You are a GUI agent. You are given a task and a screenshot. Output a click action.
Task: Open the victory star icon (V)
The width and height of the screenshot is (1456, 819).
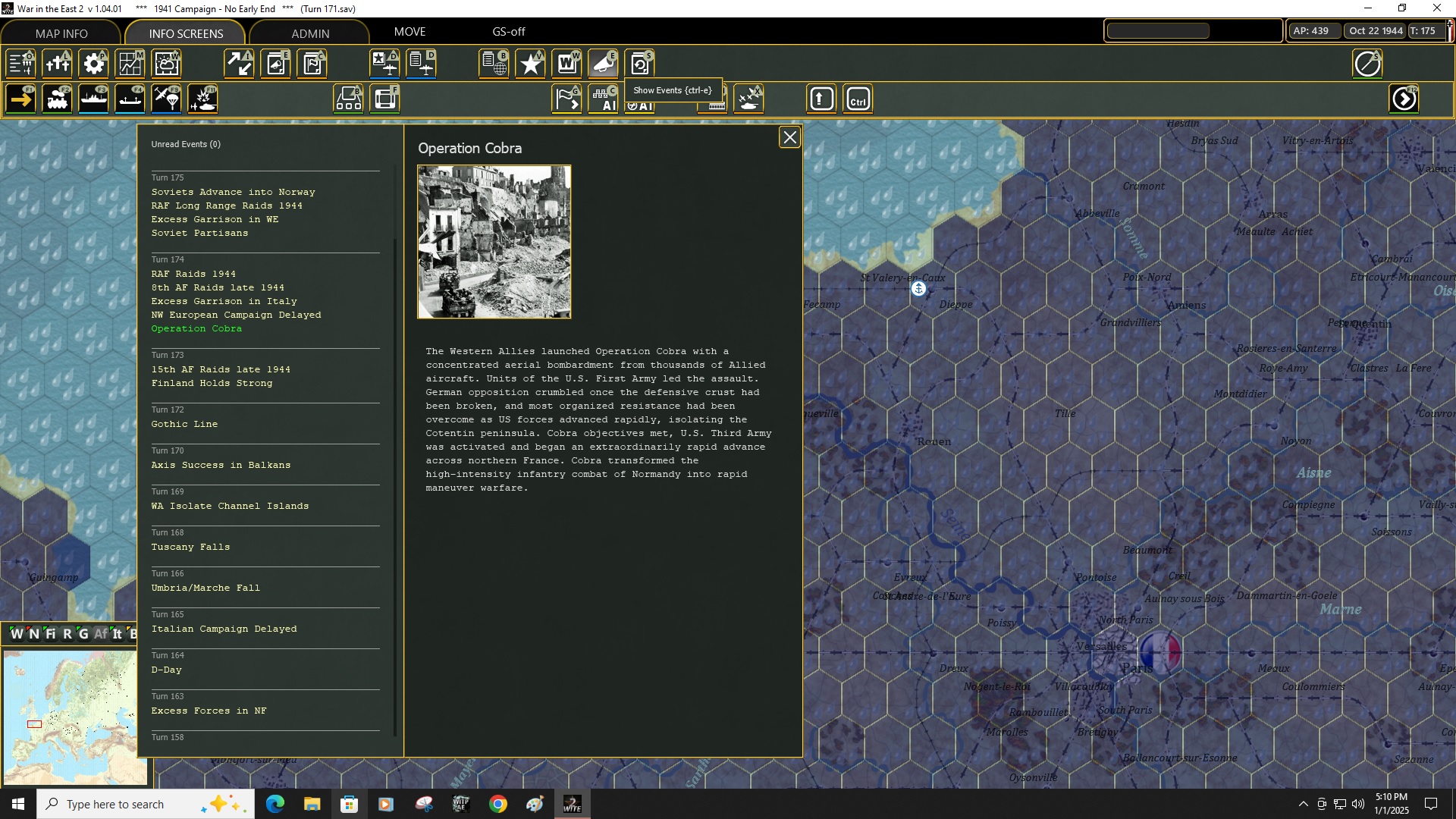coord(531,64)
